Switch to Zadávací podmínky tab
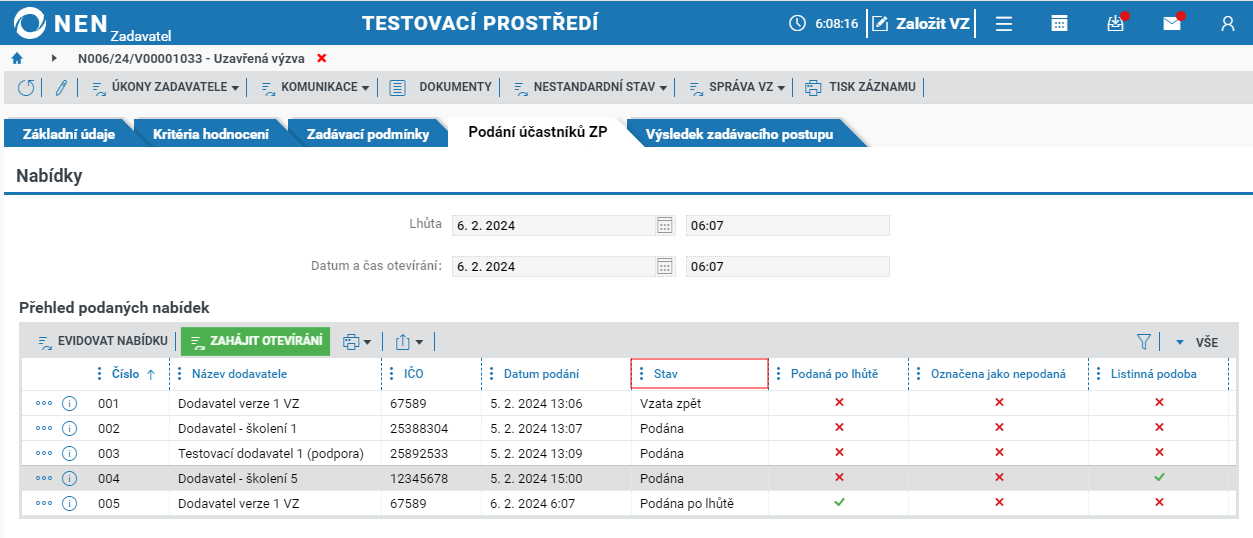Viewport: 1253px width, 538px height. tap(368, 134)
